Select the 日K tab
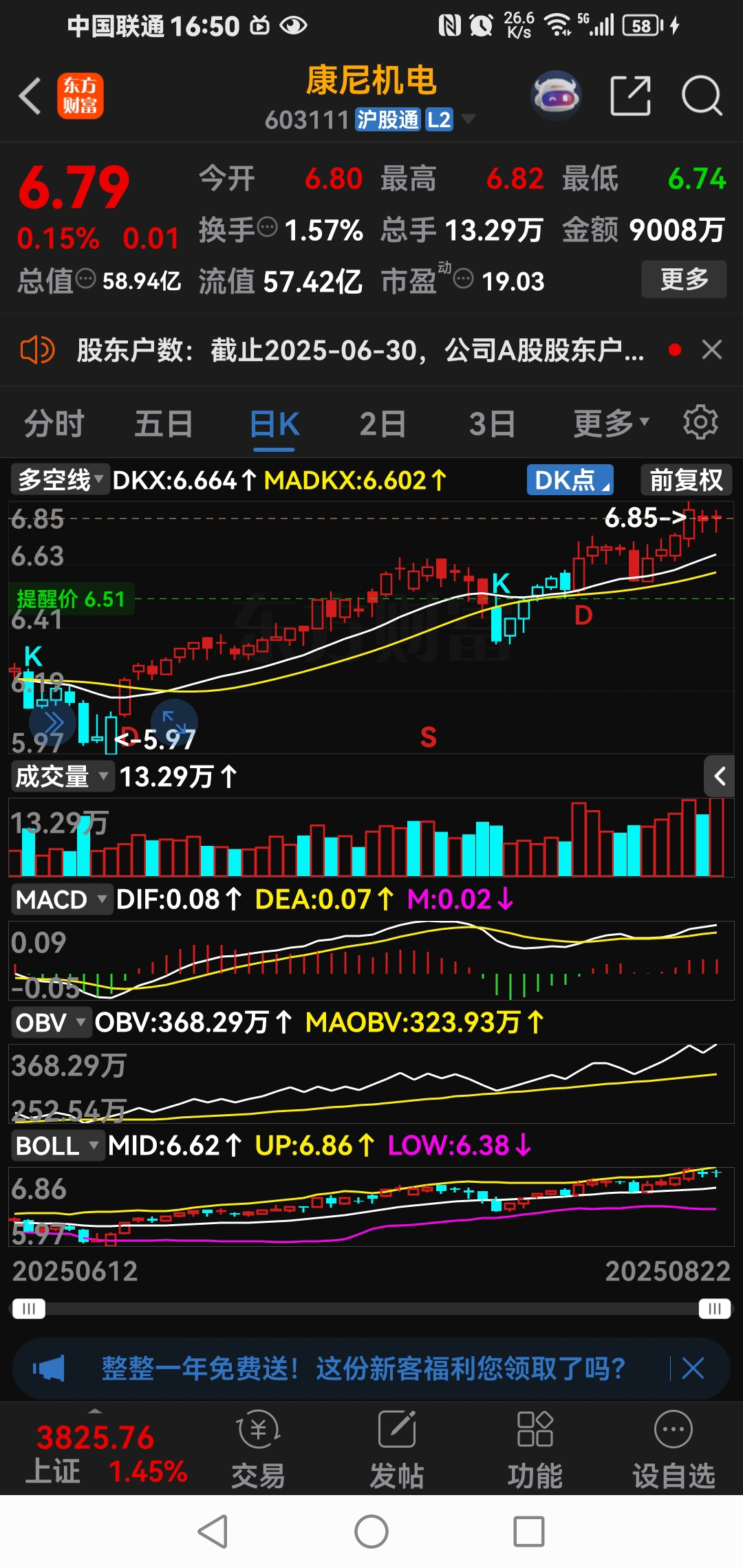The width and height of the screenshot is (743, 1568). [274, 424]
